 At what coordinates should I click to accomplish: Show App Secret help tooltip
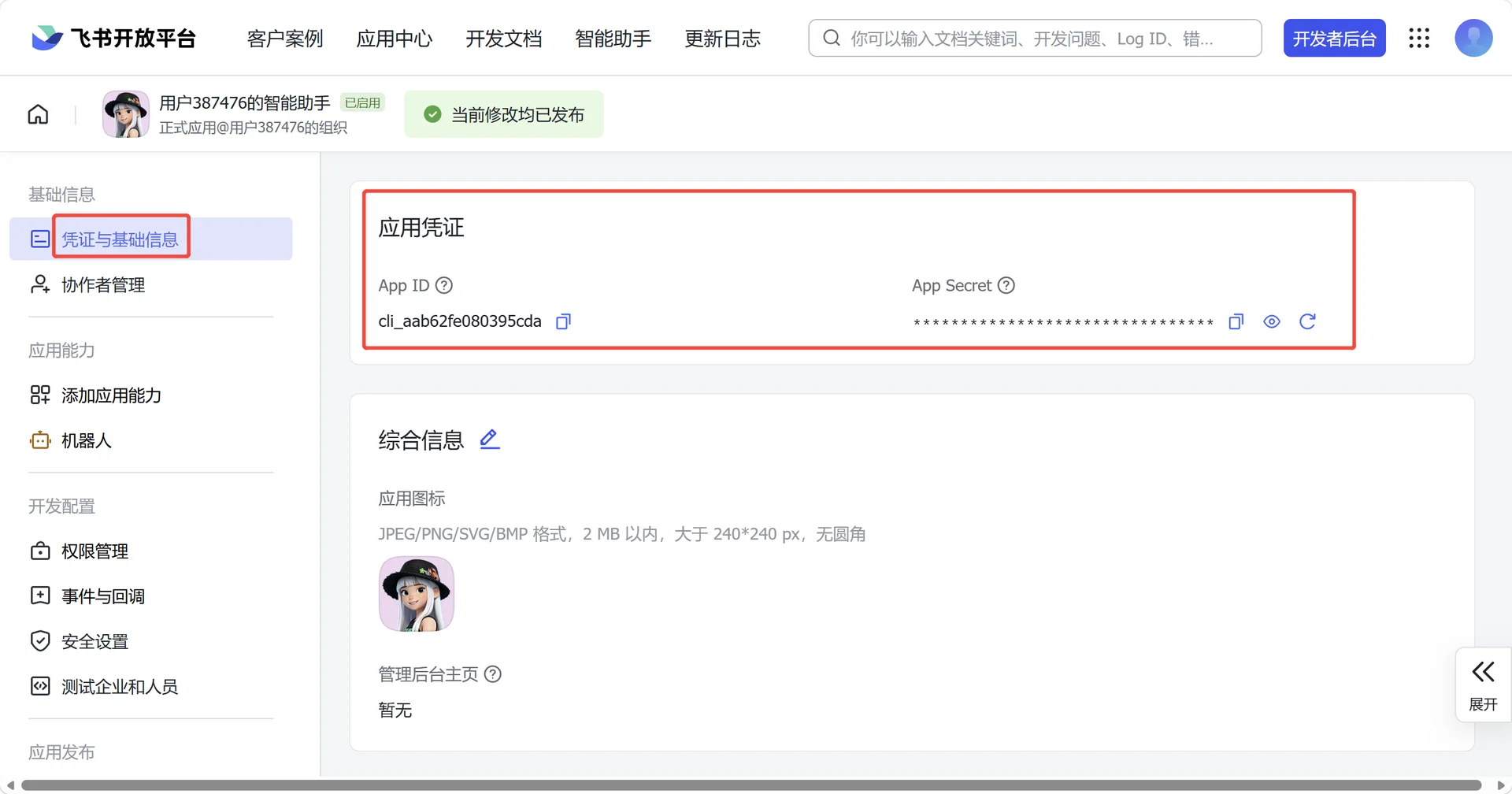1006,285
